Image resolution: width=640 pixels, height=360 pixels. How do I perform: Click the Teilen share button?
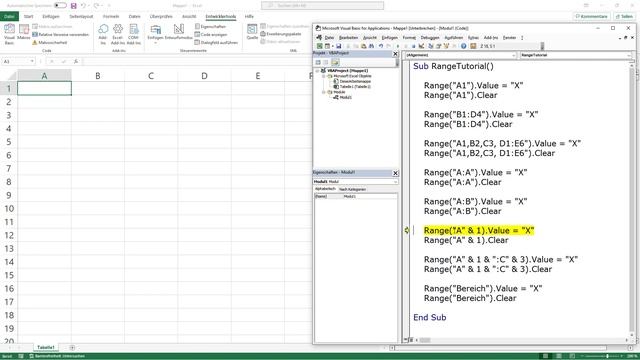624,16
